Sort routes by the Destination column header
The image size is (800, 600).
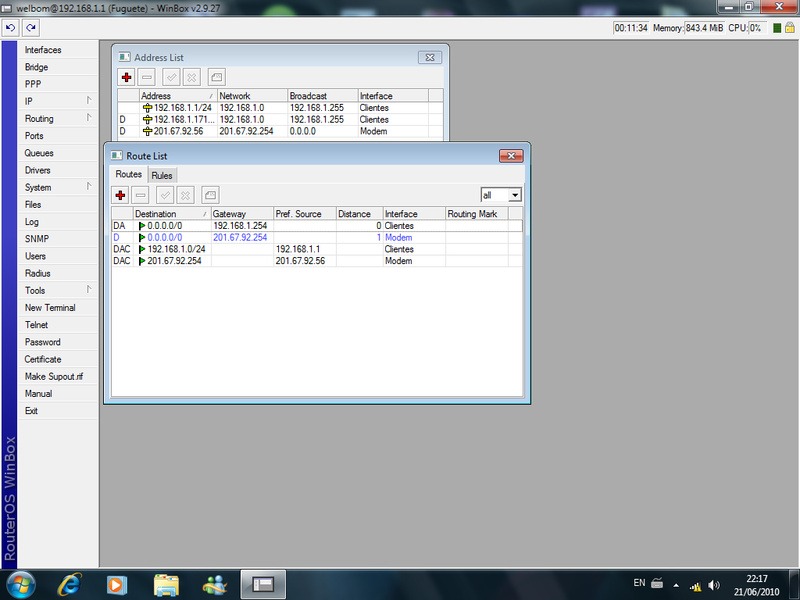pos(172,214)
